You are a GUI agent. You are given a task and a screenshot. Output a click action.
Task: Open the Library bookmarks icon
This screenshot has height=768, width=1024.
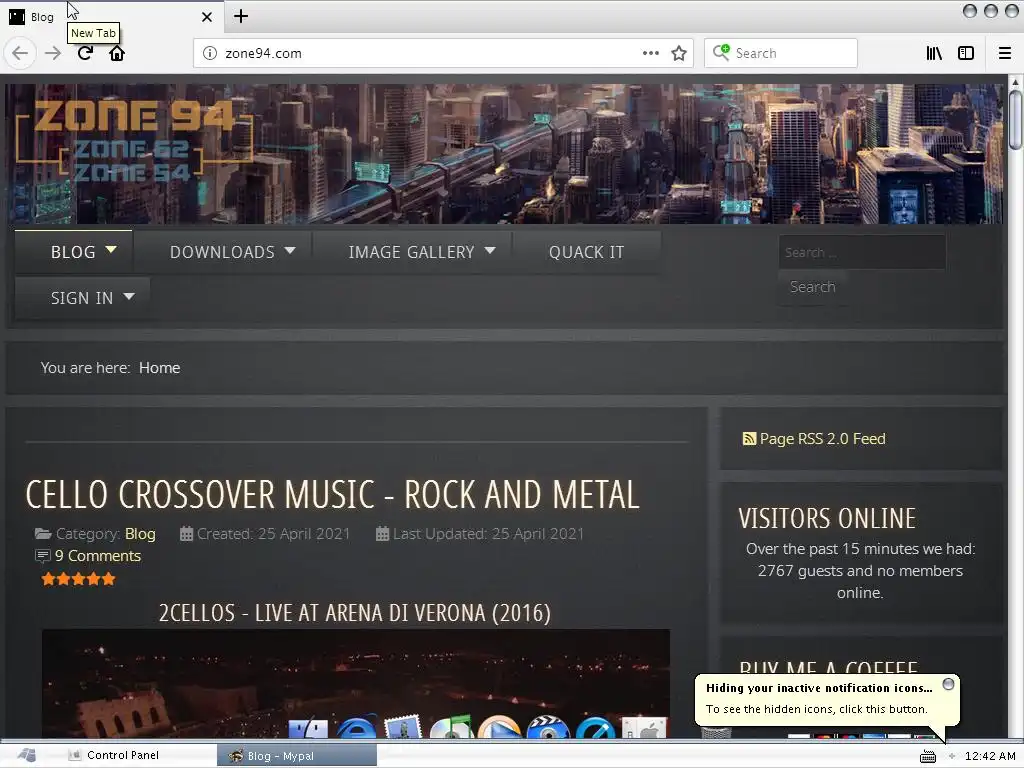(x=934, y=53)
